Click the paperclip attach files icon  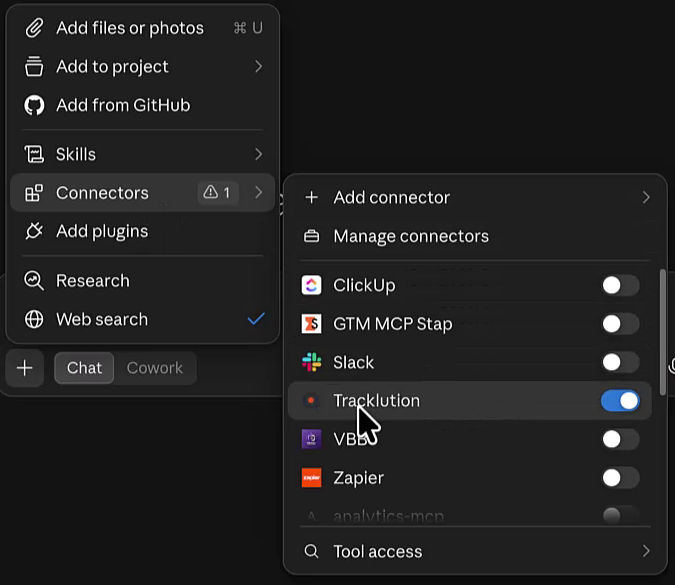pos(34,28)
